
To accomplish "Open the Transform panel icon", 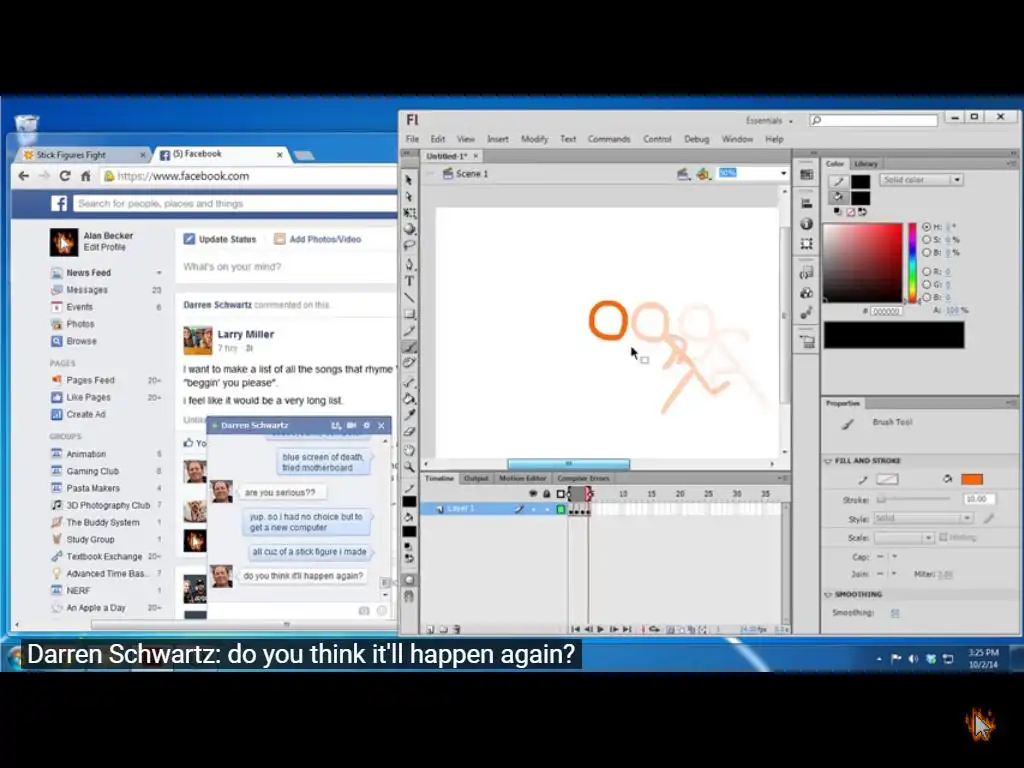I will point(807,244).
